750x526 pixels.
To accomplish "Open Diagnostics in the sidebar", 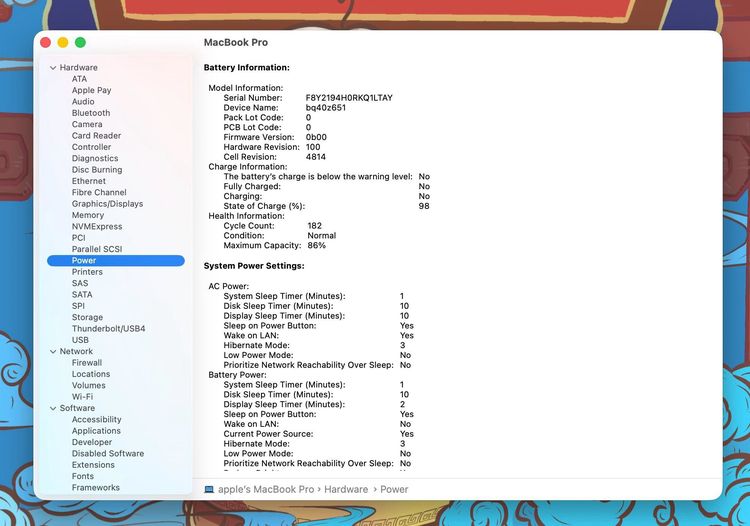I will (x=95, y=158).
